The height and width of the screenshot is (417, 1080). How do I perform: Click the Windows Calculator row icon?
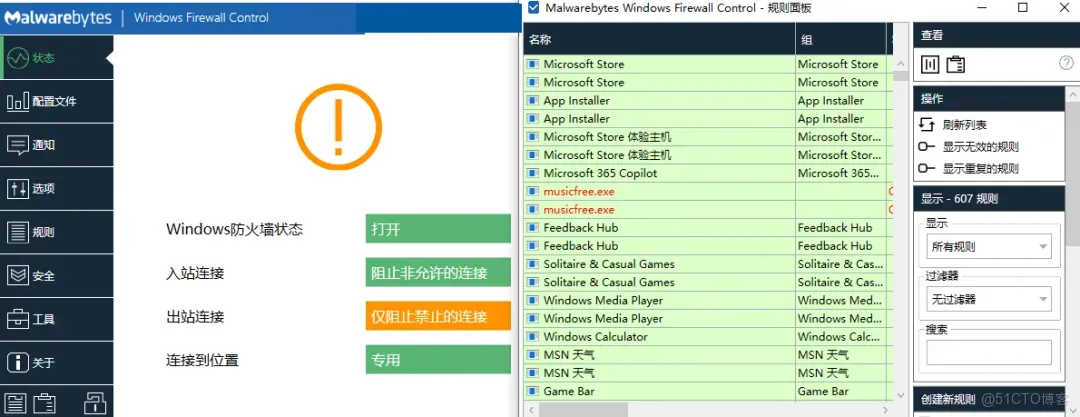(x=532, y=337)
